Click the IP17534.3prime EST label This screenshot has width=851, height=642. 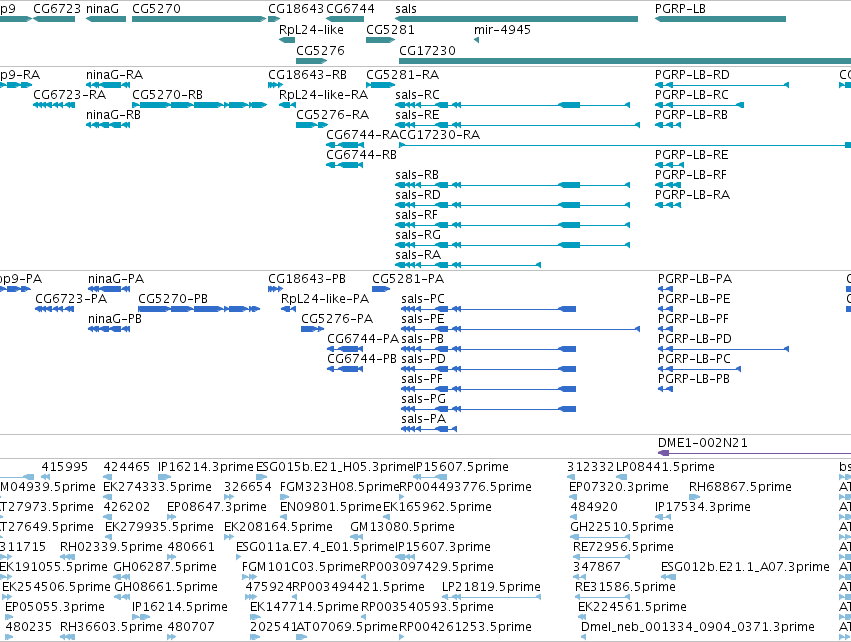pos(702,507)
